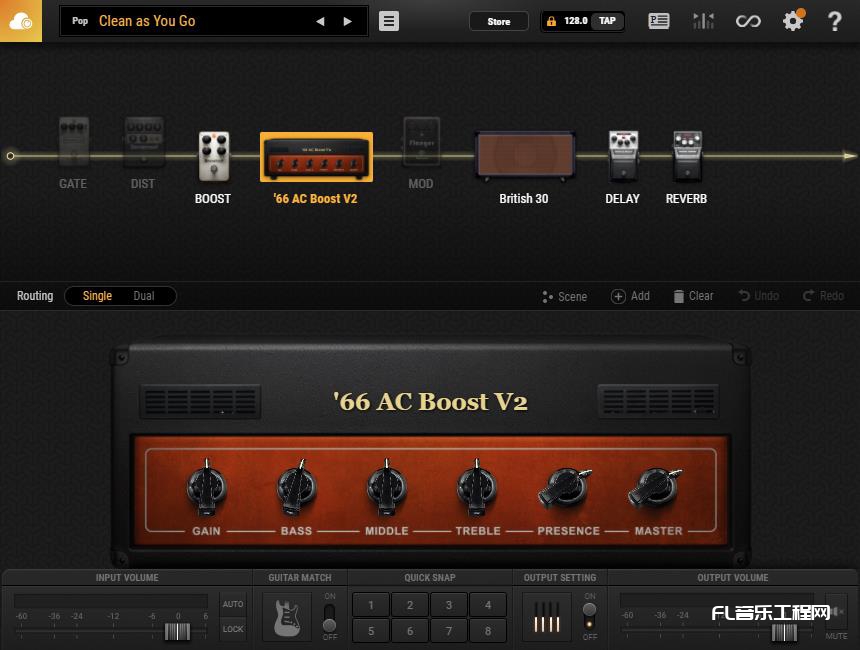
Task: Open the tuner panel icon
Action: coord(703,20)
